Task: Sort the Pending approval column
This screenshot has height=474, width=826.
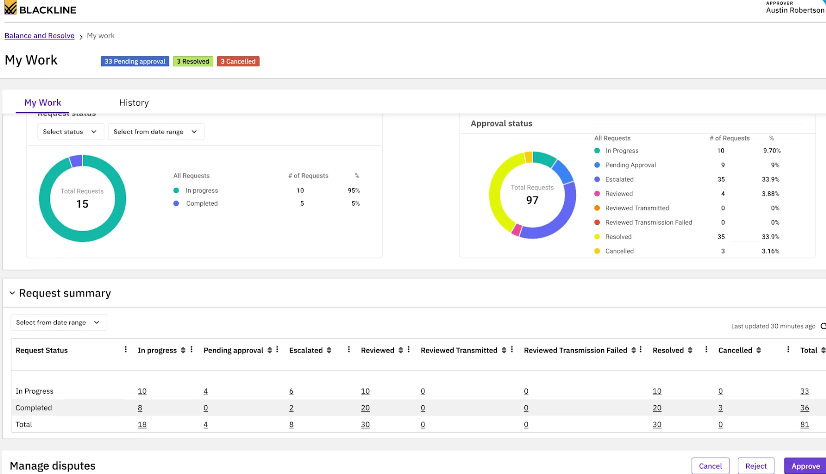Action: point(269,350)
